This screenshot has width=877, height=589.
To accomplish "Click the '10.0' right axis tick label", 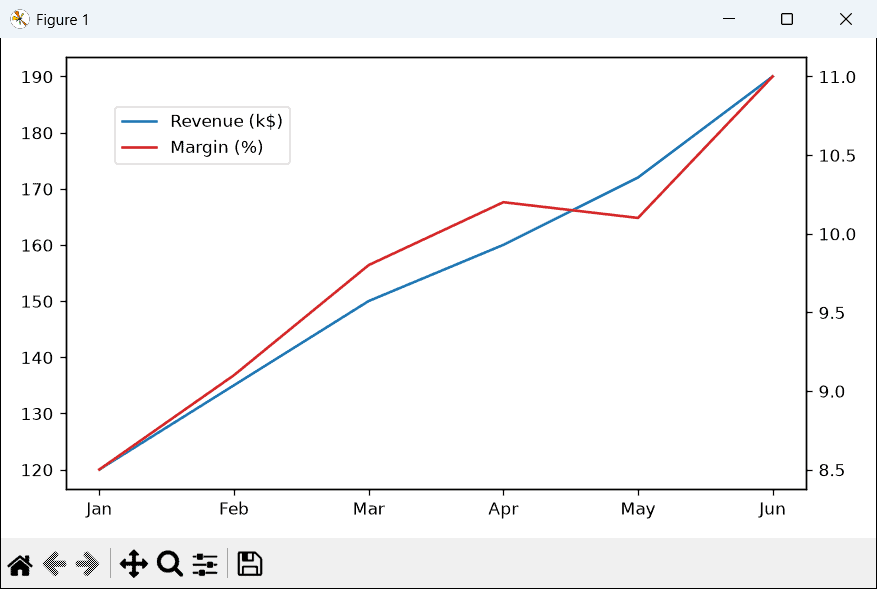I will click(837, 234).
